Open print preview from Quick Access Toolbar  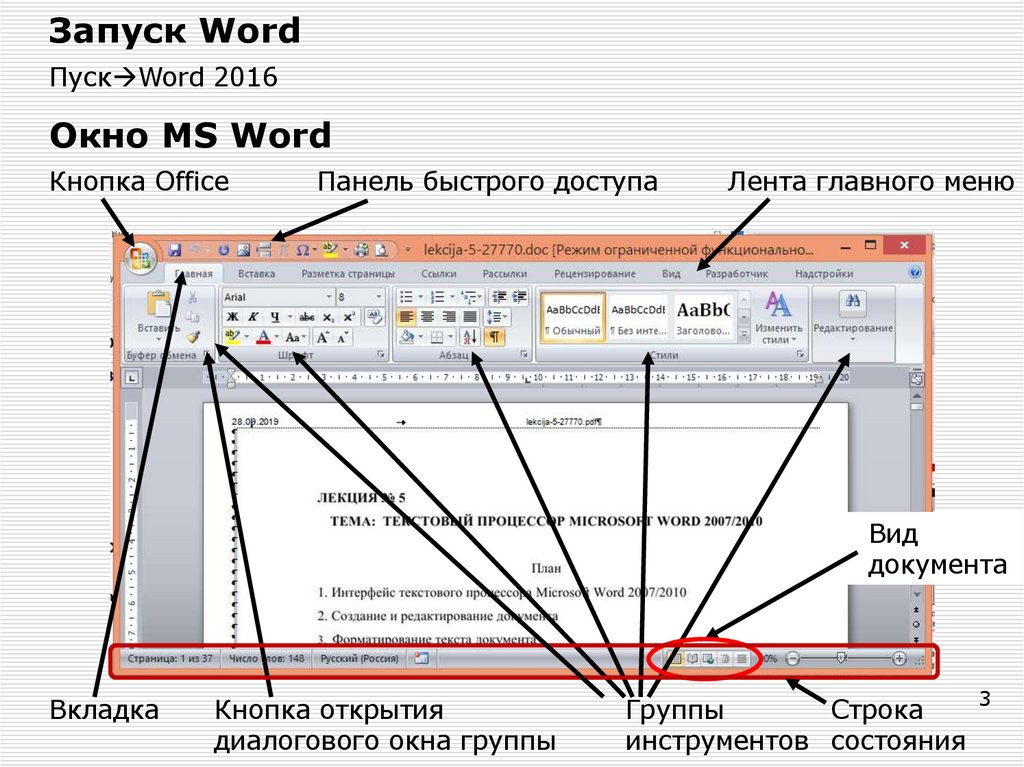pyautogui.click(x=381, y=250)
